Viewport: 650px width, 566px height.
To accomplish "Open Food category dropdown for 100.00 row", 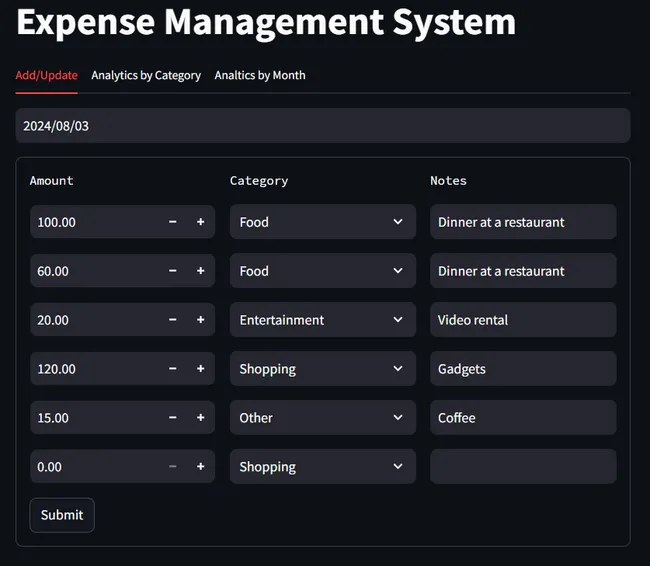I will coord(323,222).
